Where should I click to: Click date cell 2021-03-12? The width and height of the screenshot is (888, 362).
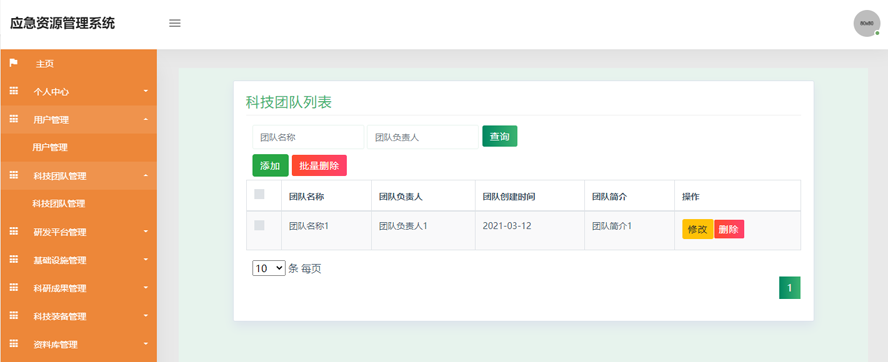[507, 225]
